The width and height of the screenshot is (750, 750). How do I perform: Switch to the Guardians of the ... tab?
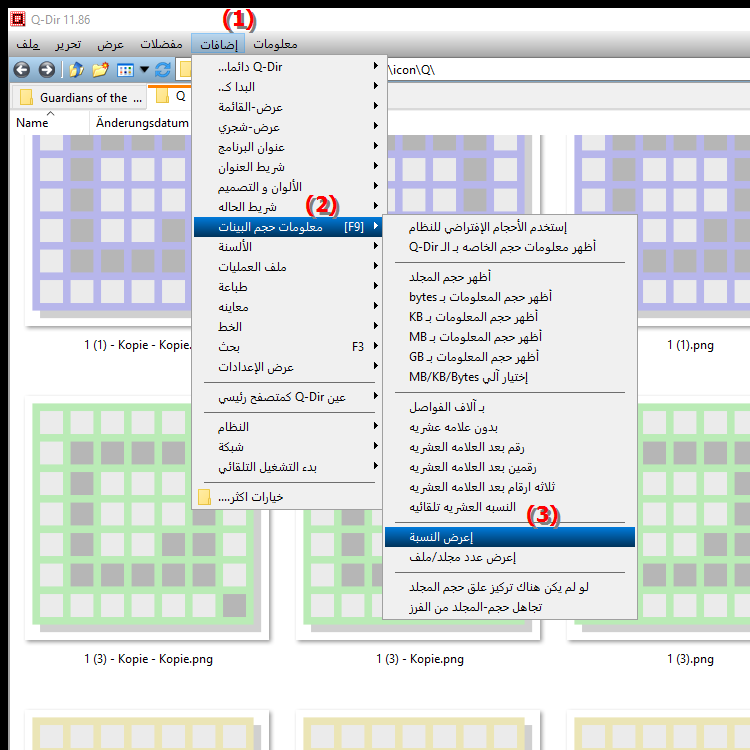(x=78, y=98)
